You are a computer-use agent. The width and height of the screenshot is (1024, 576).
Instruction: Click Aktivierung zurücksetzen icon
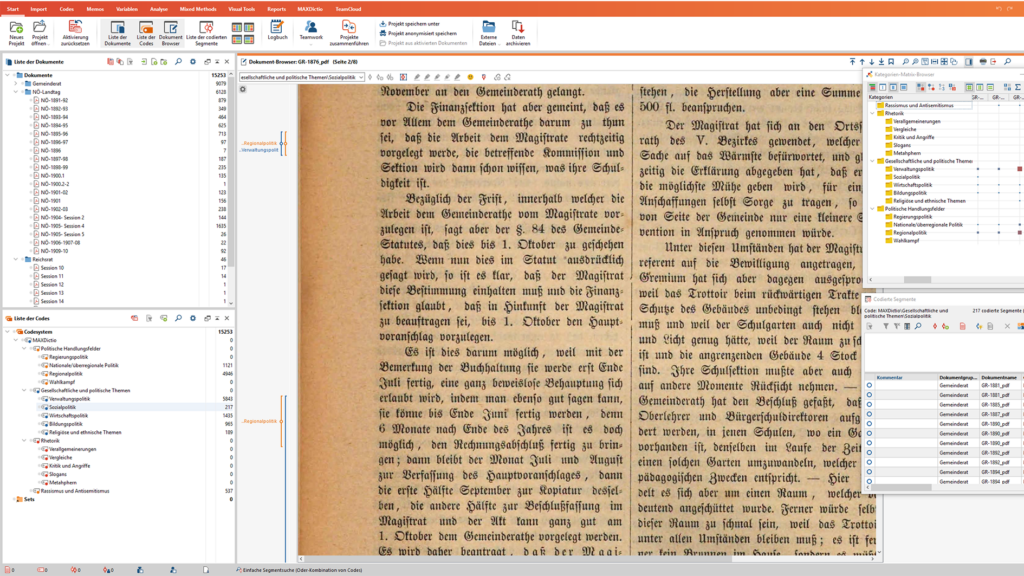76,28
